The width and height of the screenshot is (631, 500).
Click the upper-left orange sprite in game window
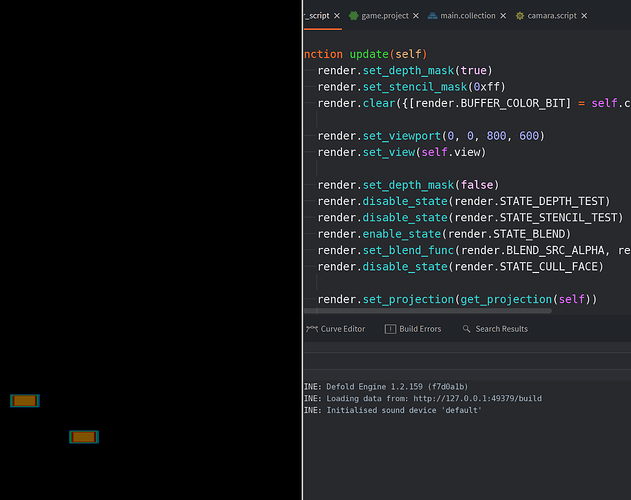point(25,401)
